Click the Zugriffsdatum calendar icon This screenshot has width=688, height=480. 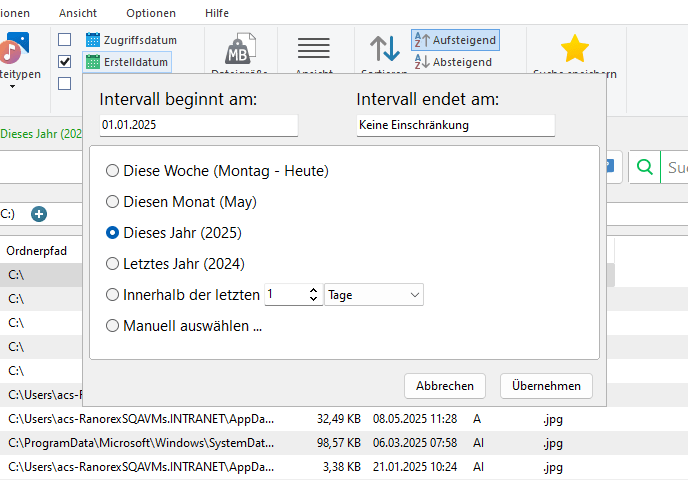click(x=93, y=40)
